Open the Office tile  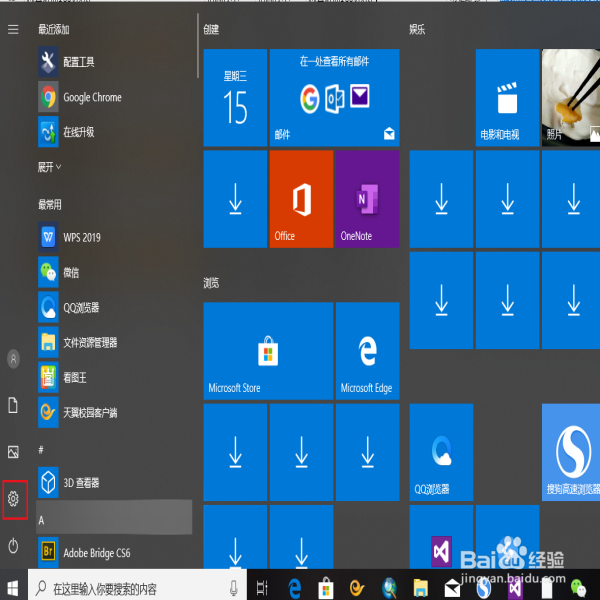coord(301,199)
